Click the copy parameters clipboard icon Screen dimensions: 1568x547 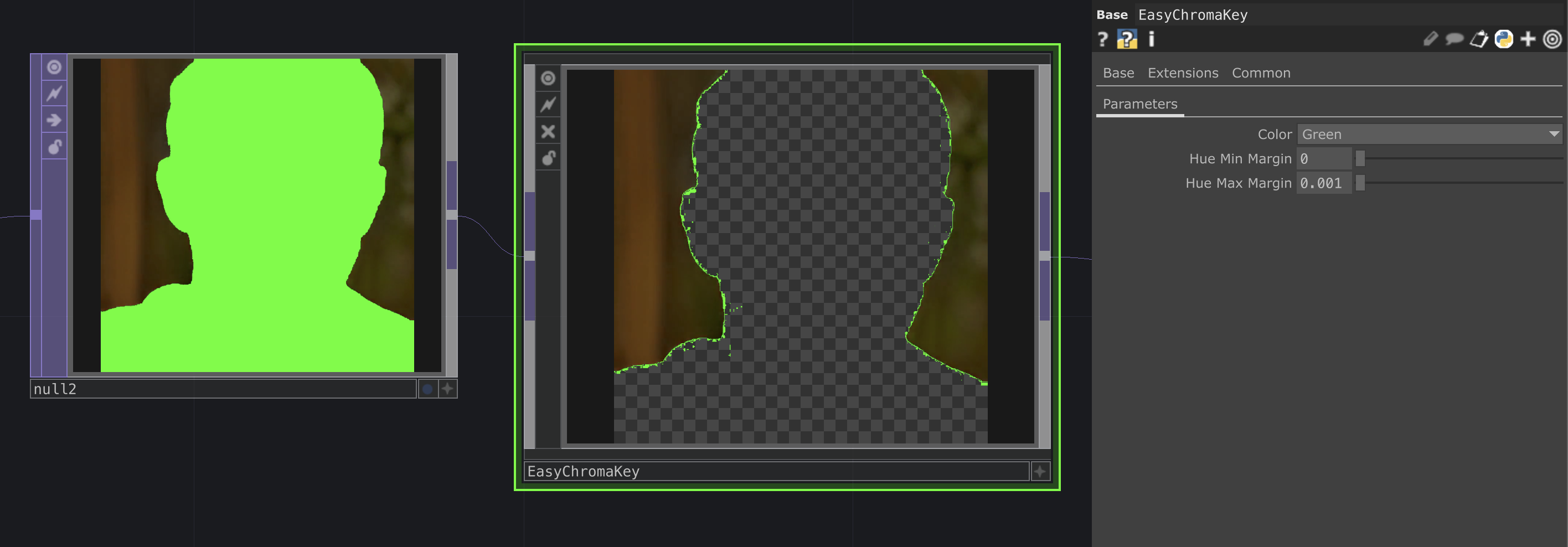(1479, 39)
